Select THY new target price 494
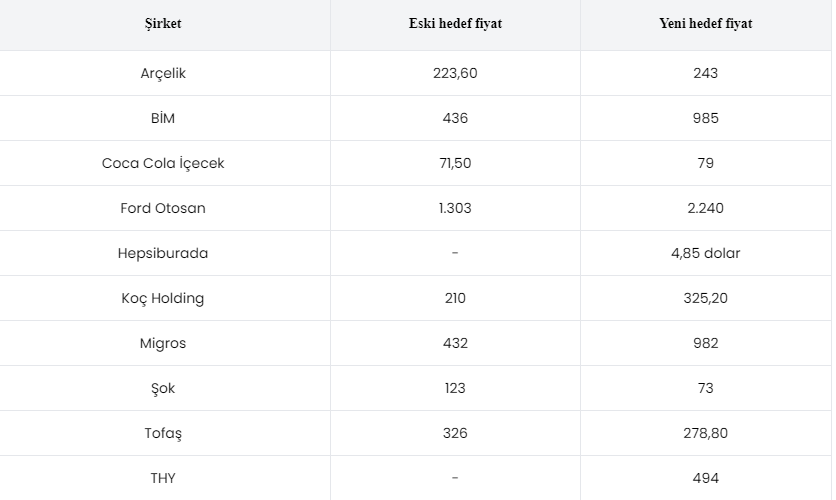 (x=705, y=478)
